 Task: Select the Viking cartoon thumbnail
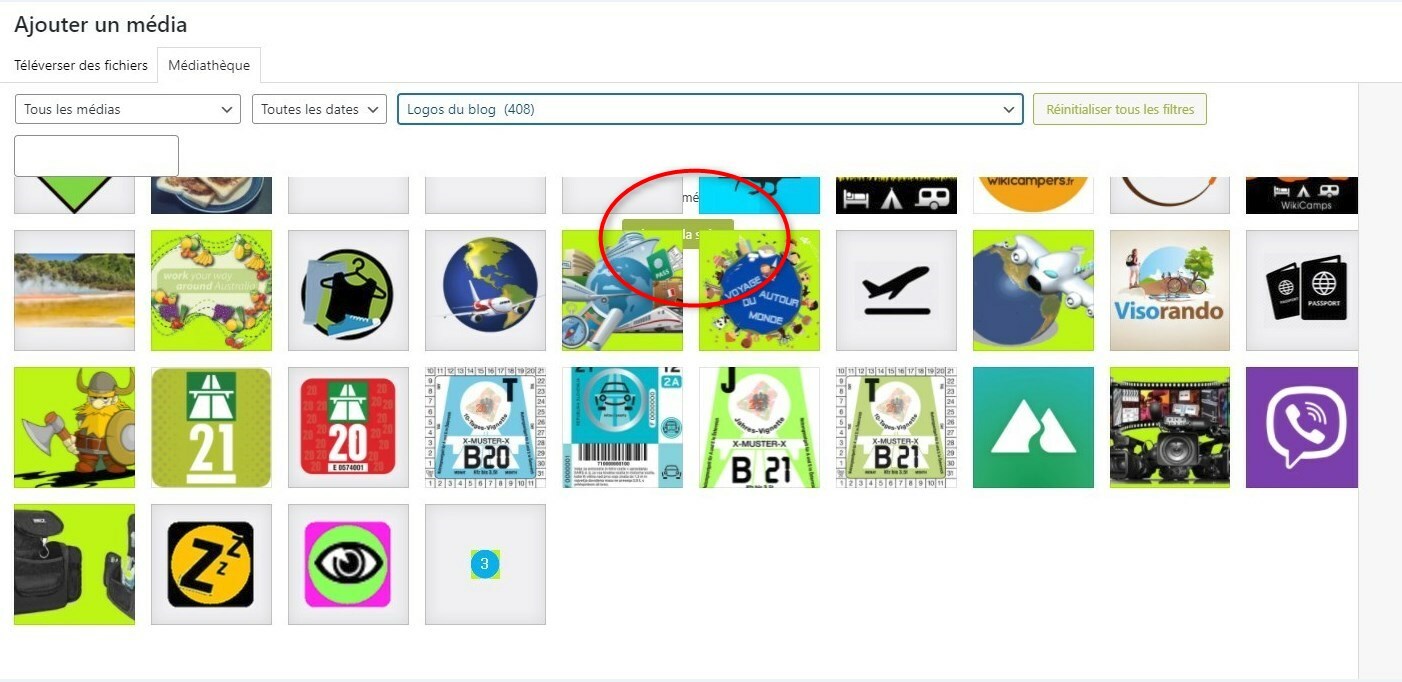[74, 427]
